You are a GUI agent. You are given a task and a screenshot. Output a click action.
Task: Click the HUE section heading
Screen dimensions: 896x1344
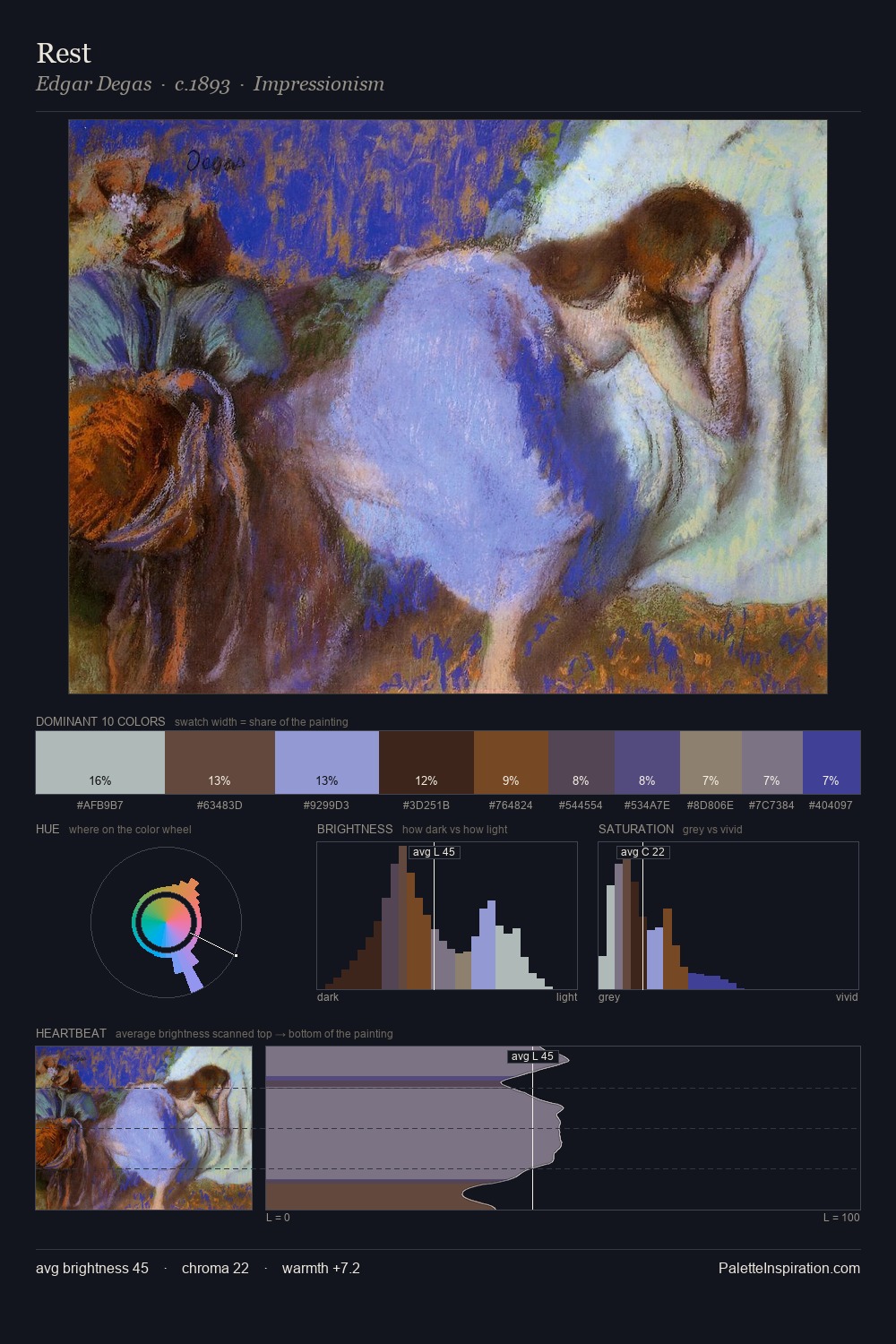pyautogui.click(x=47, y=829)
